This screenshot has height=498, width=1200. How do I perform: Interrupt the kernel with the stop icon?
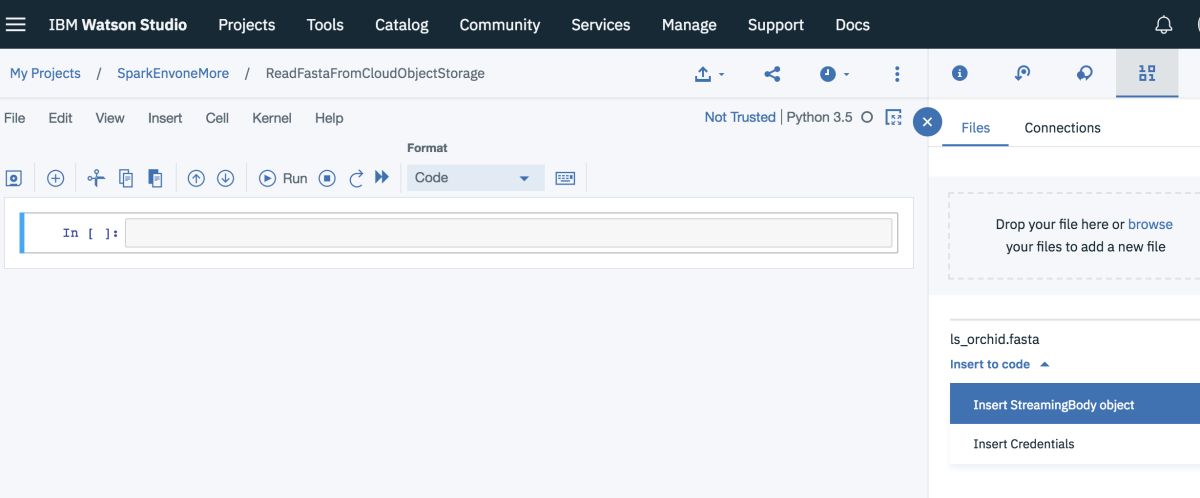327,178
